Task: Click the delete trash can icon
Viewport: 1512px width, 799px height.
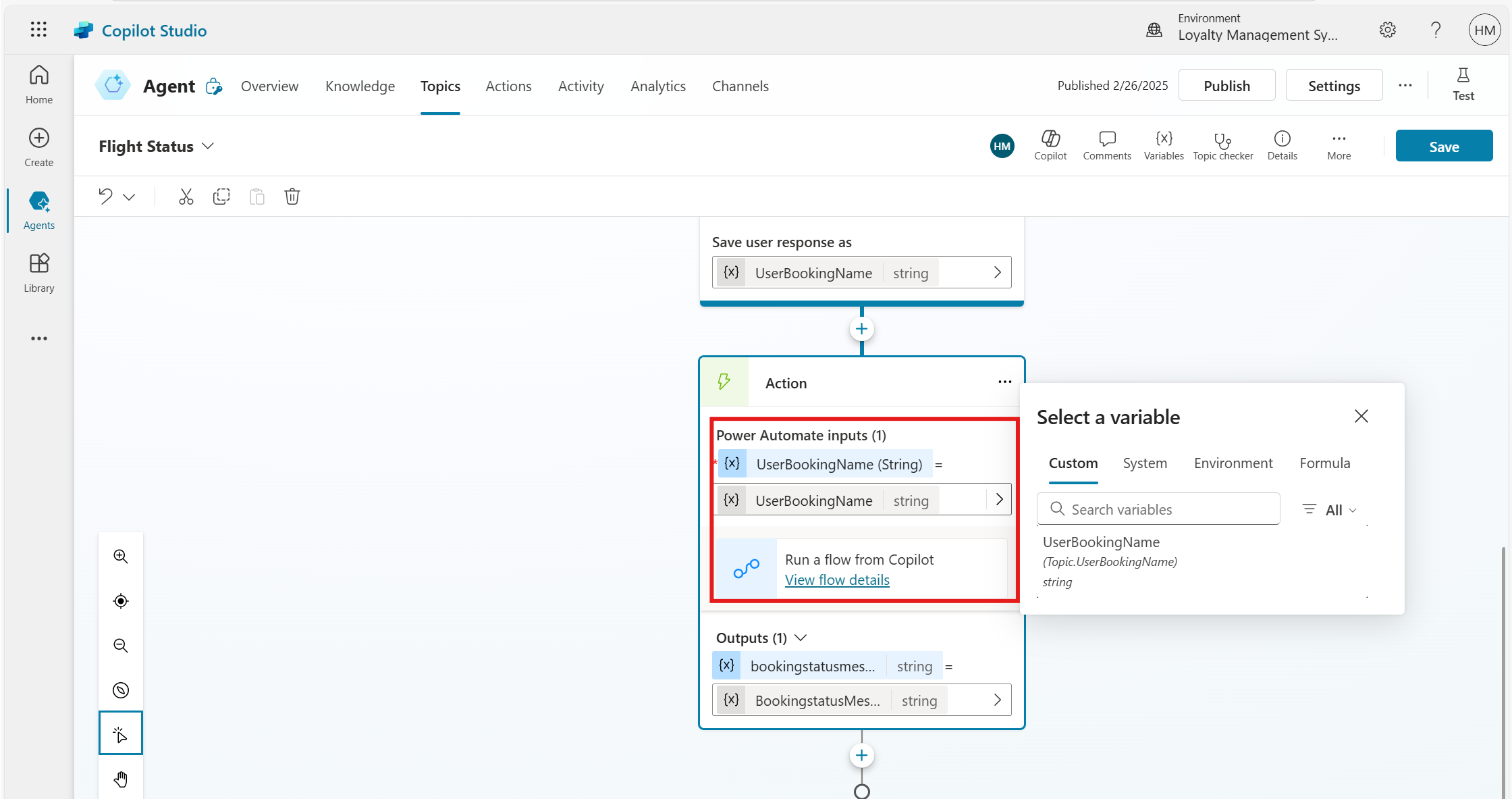Action: [292, 197]
